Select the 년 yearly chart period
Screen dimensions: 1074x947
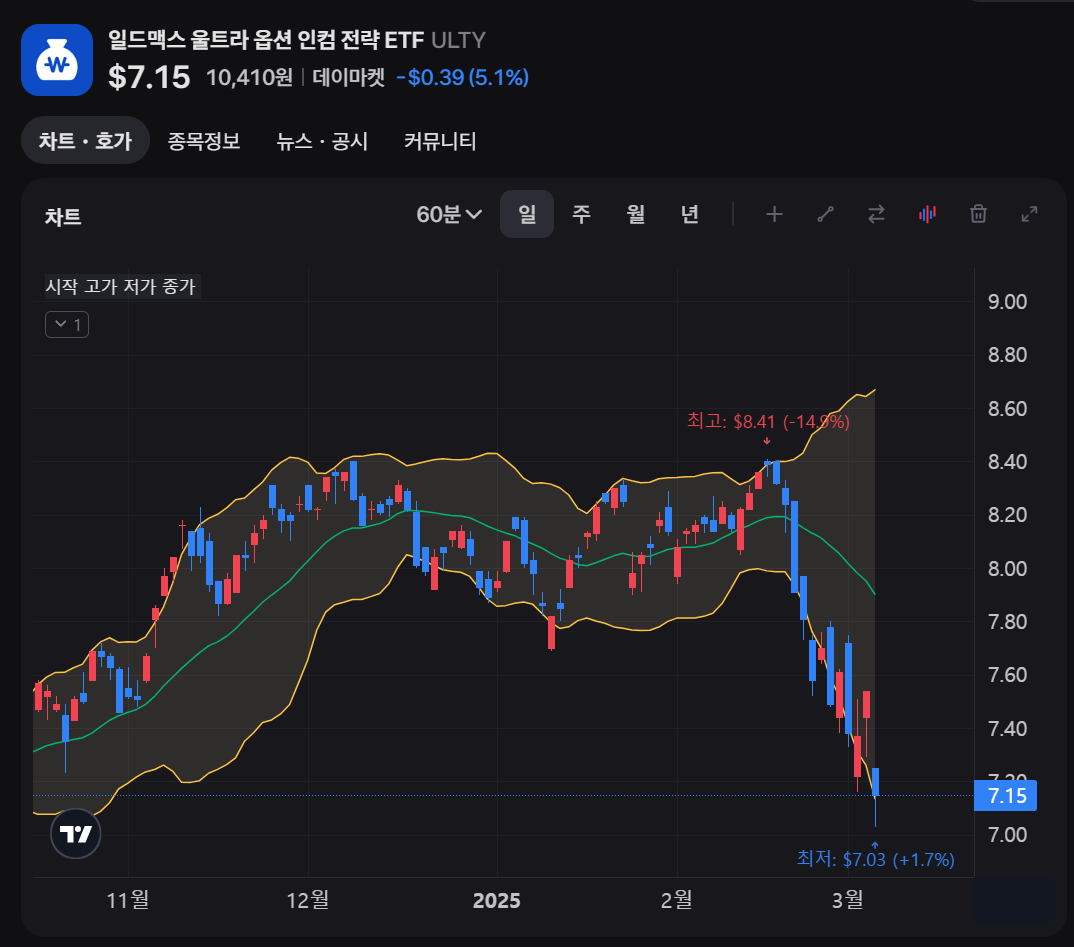[x=690, y=214]
